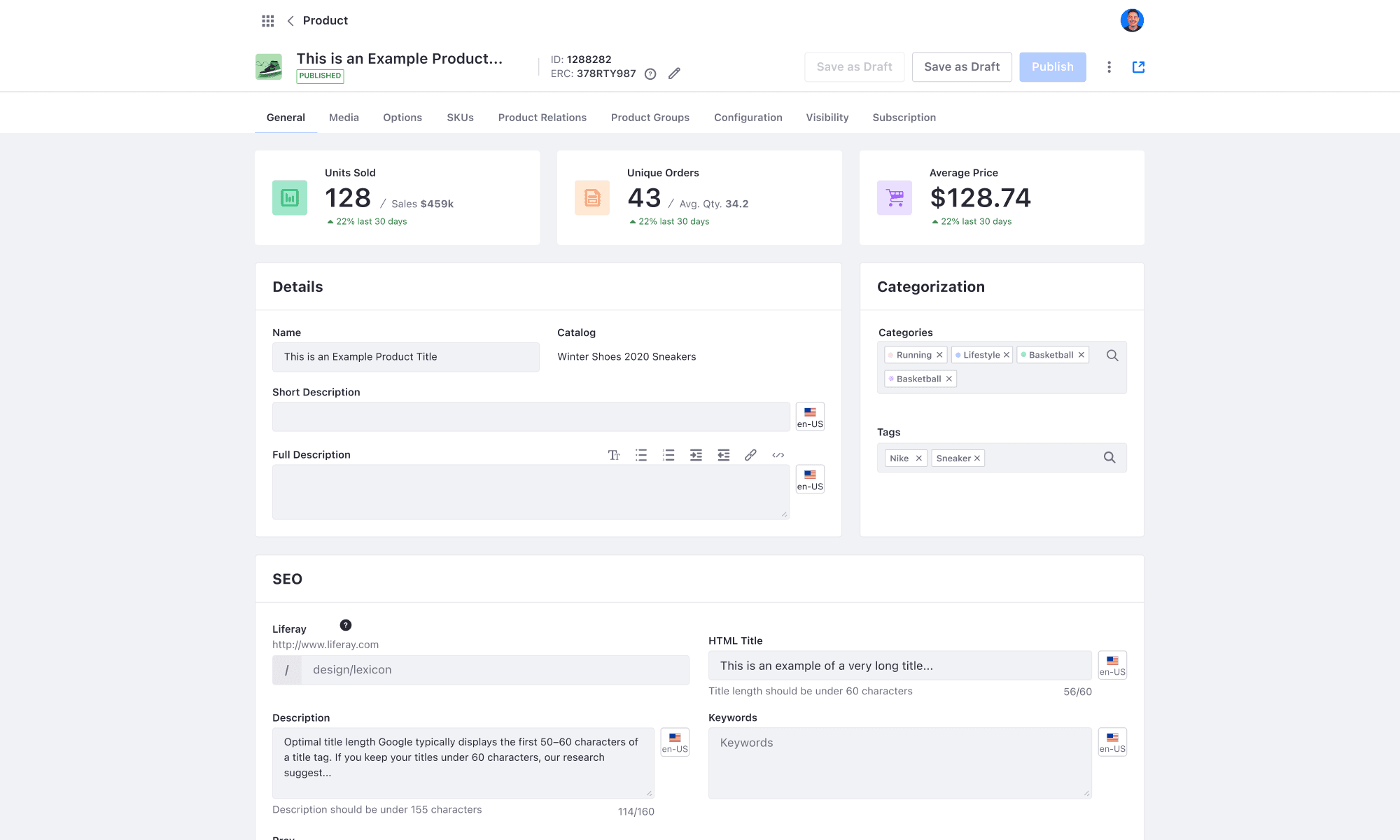The image size is (1400, 840).
Task: Remove the Running category tag
Action: [939, 355]
